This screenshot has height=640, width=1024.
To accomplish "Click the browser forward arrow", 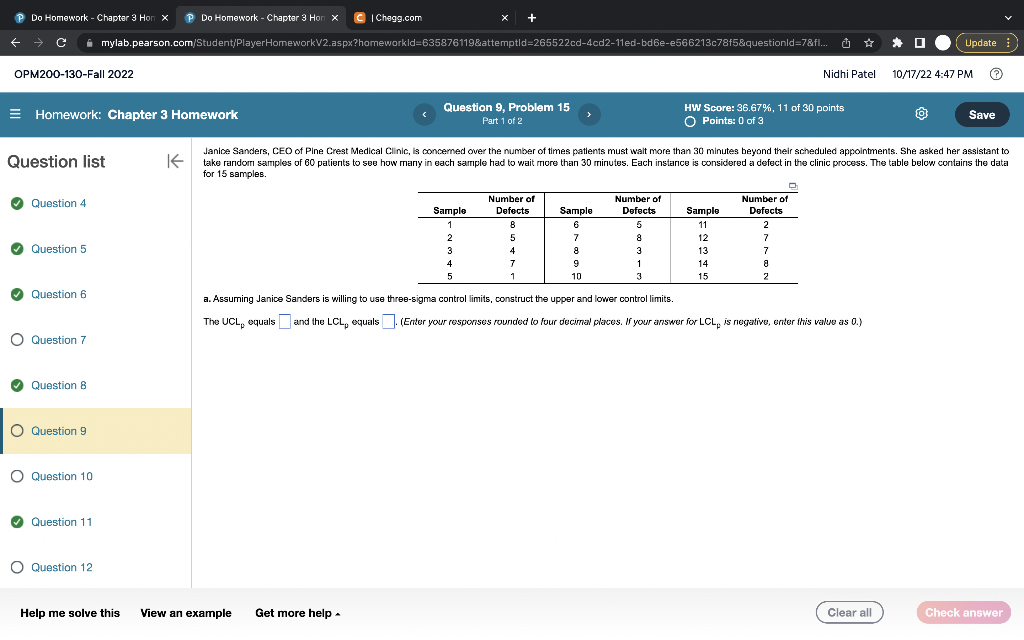I will (x=39, y=42).
